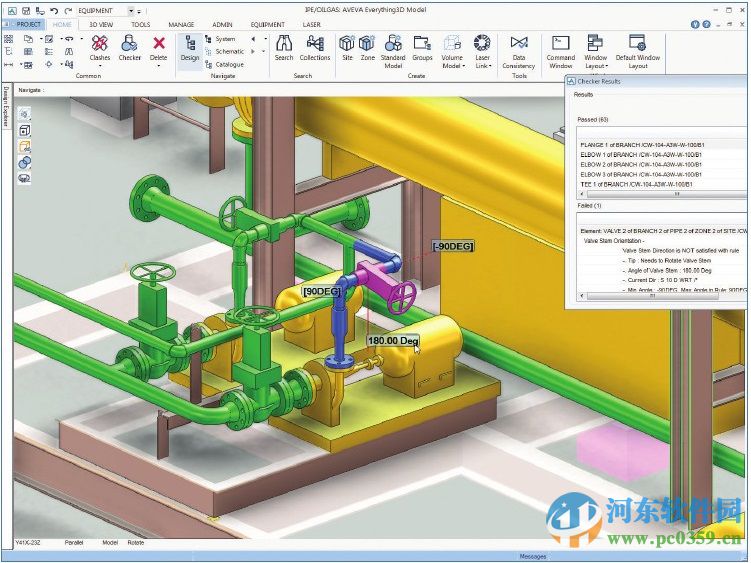
Task: Expand the EQUIPMENT combo box dropdown
Action: pyautogui.click(x=131, y=11)
